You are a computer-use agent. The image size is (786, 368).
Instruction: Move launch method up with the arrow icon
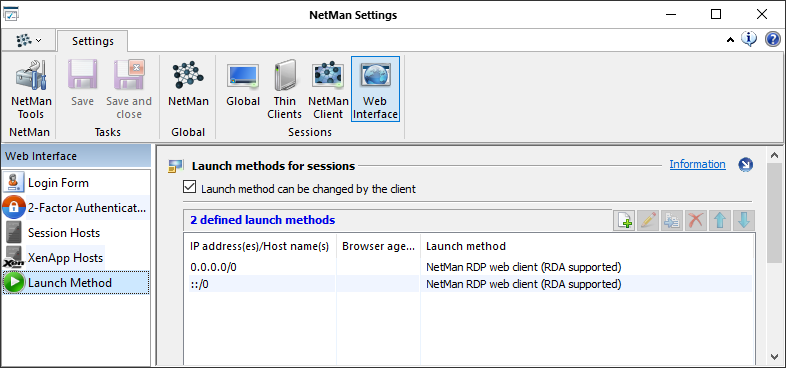pyautogui.click(x=720, y=220)
